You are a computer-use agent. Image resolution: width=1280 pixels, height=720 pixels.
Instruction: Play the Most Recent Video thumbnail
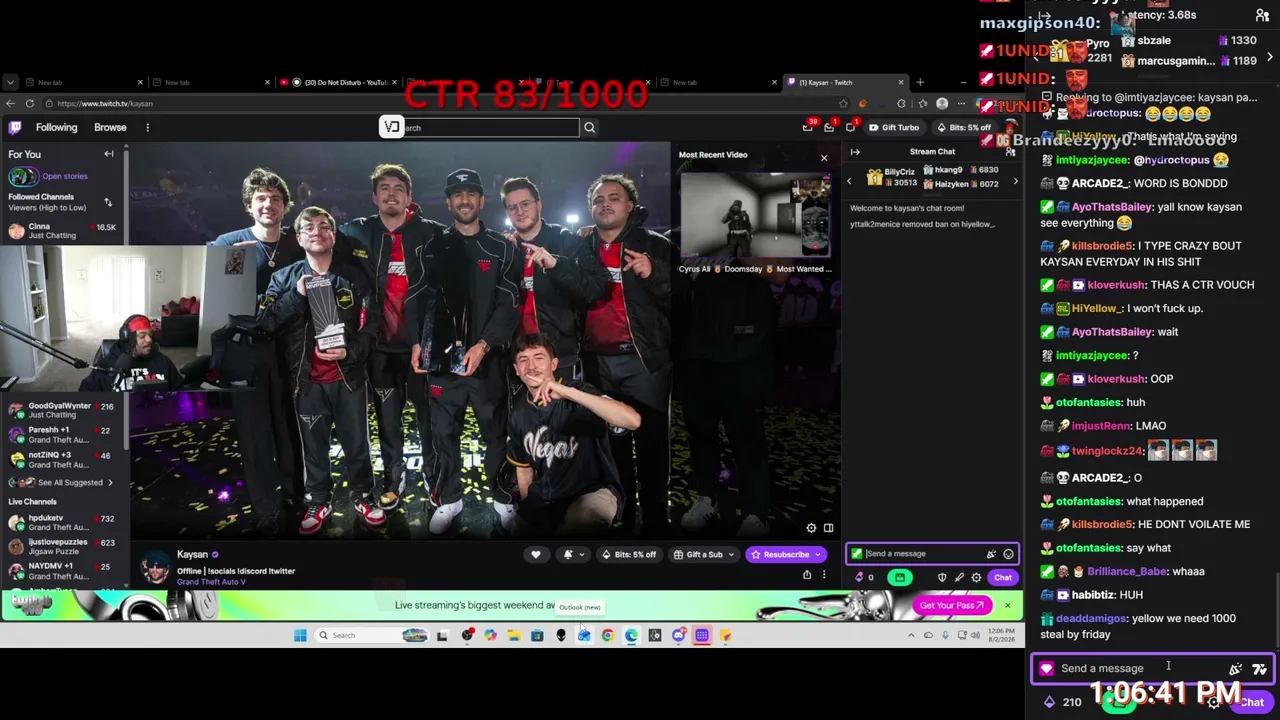(x=755, y=217)
